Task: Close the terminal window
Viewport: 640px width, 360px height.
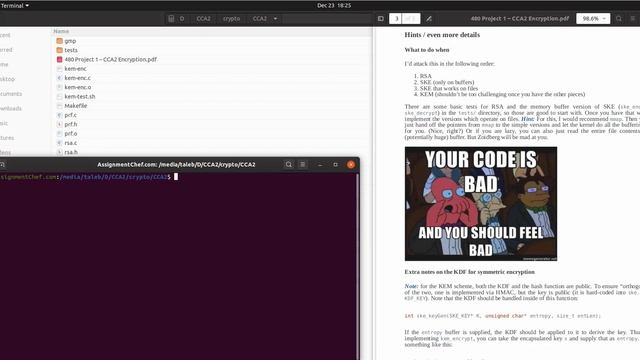Action: coord(351,164)
